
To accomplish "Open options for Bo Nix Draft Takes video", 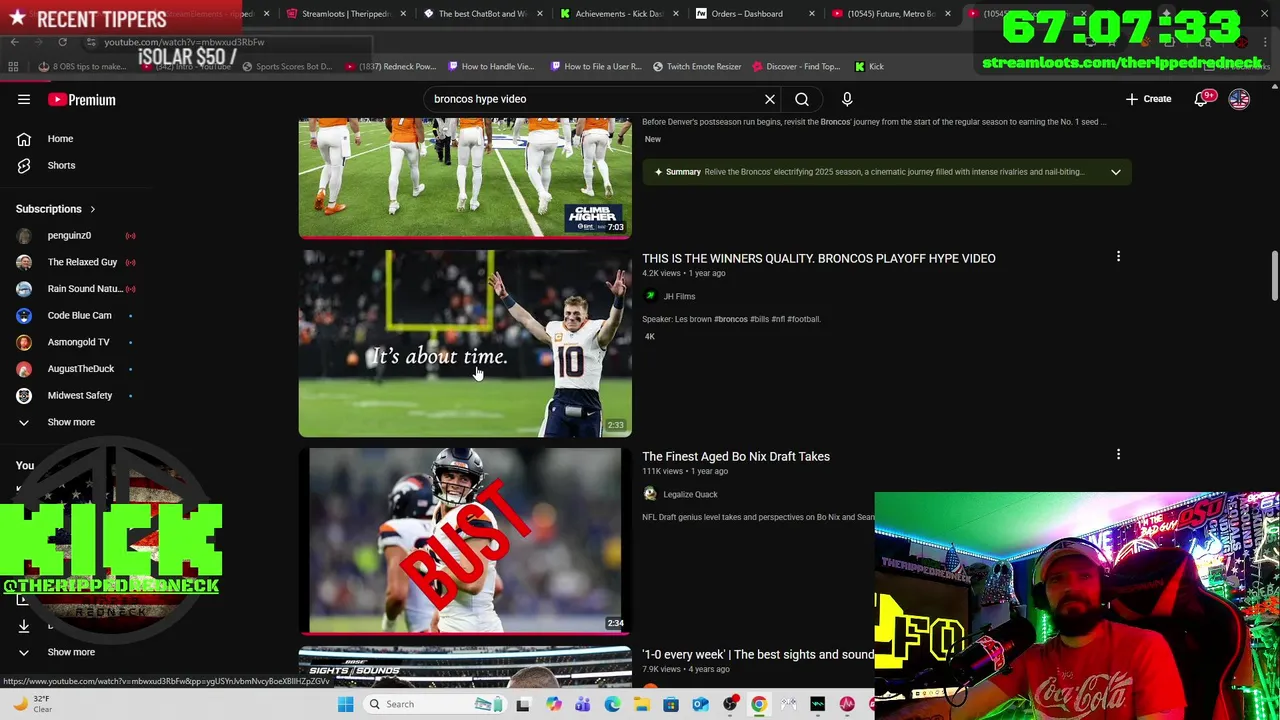I will coord(1118,454).
